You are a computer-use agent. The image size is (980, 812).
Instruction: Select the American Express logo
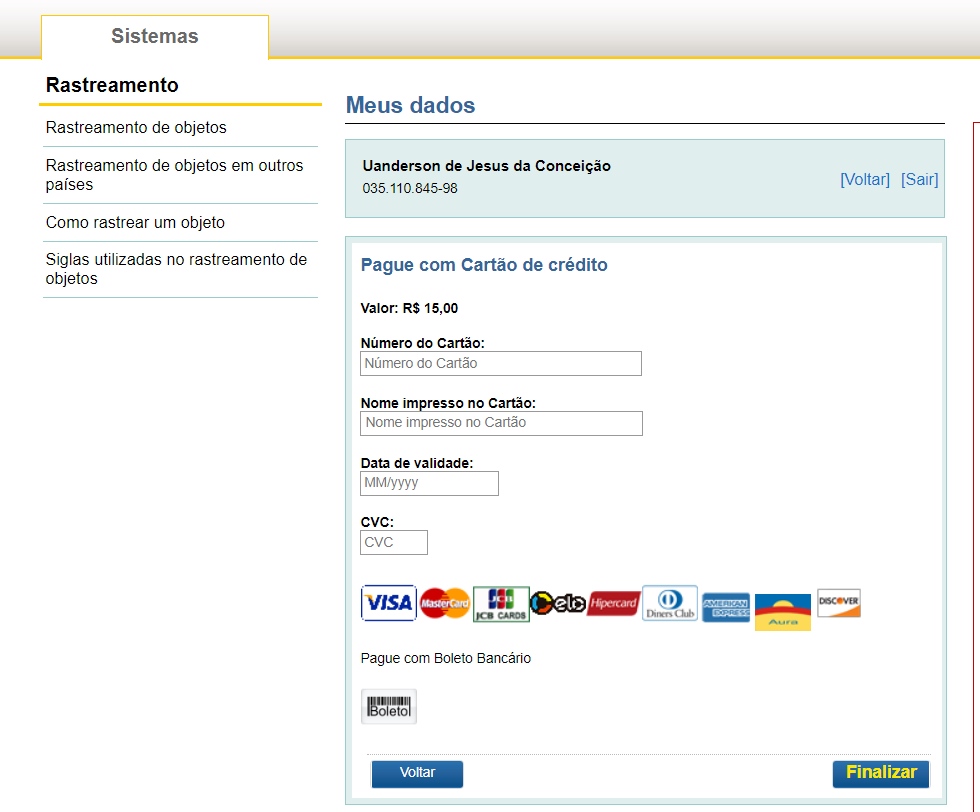coord(726,607)
